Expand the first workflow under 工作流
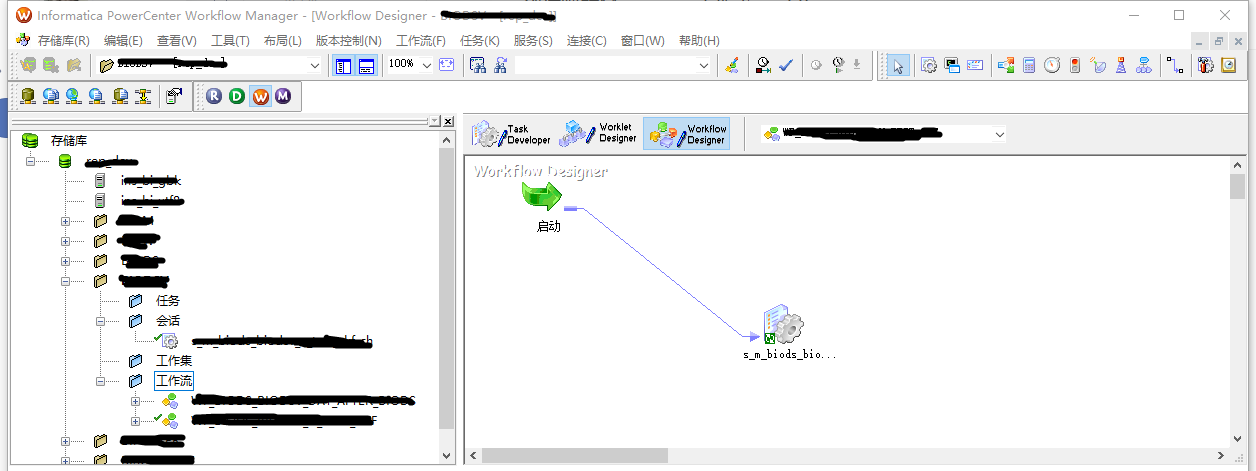 (135, 401)
